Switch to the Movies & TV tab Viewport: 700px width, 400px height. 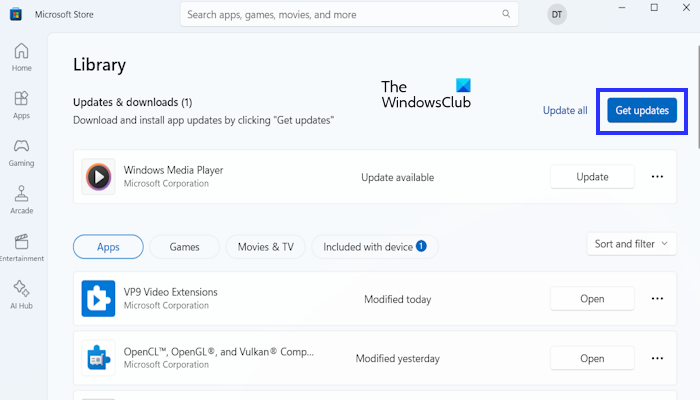click(266, 247)
